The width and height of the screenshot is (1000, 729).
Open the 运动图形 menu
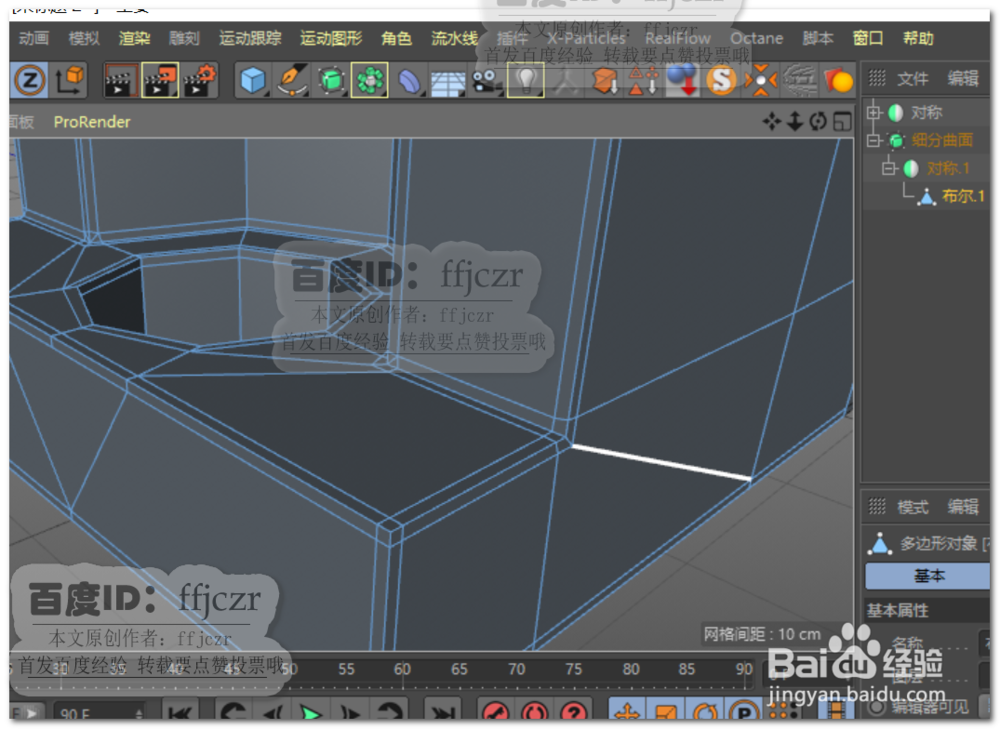point(331,38)
